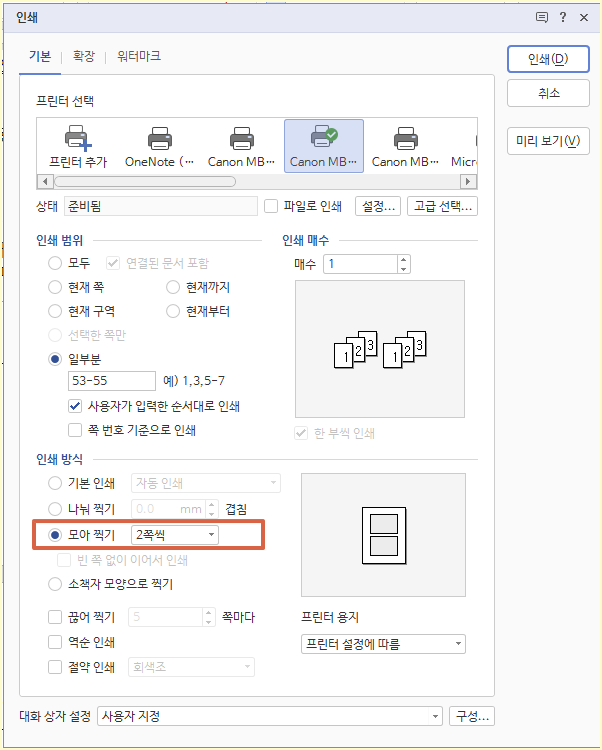Click the 나눠 찍기 mm overlap stepper
602x750 pixels.
pos(212,508)
